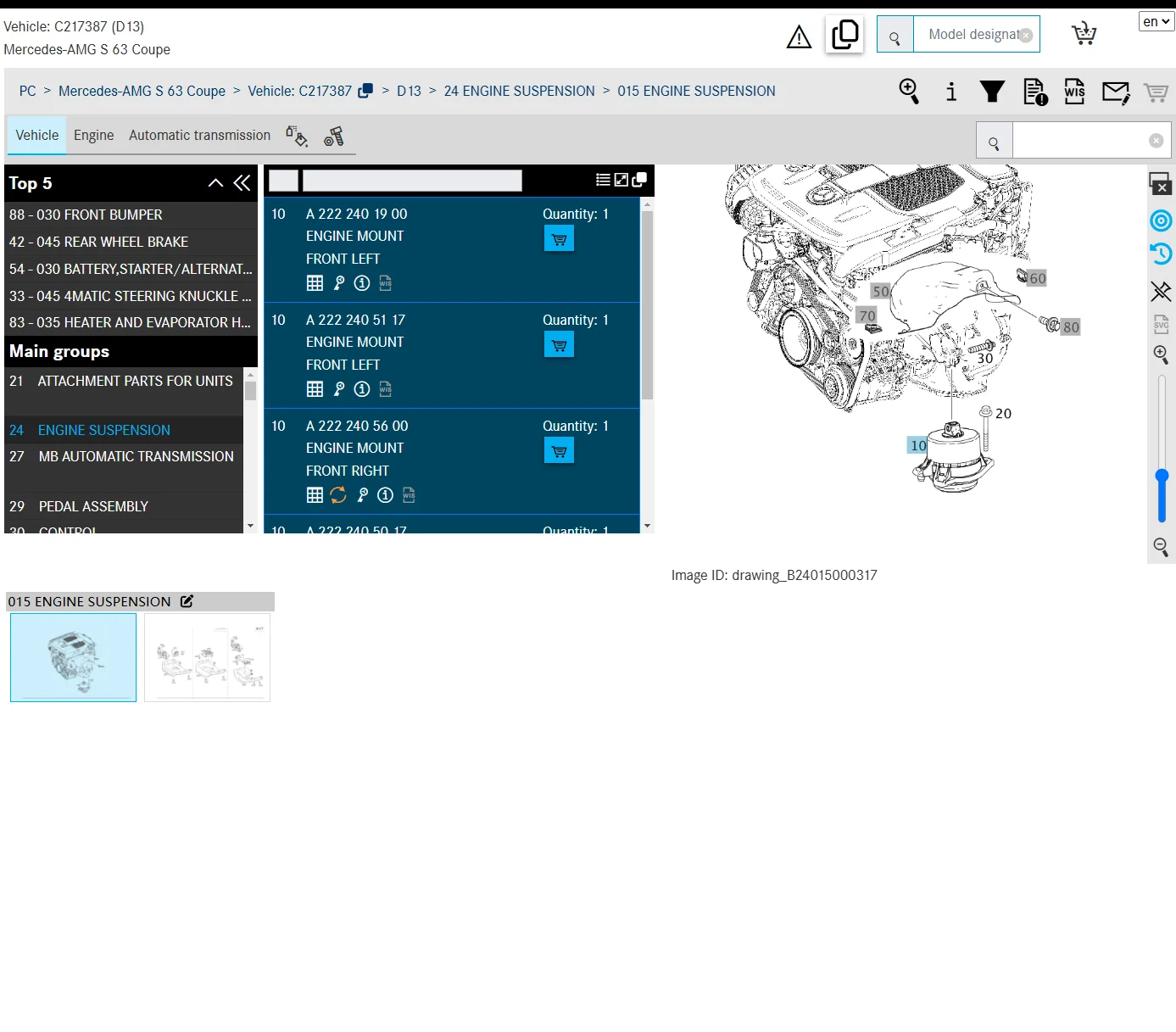
Task: Click the wide filter input in parts header
Action: (x=412, y=181)
